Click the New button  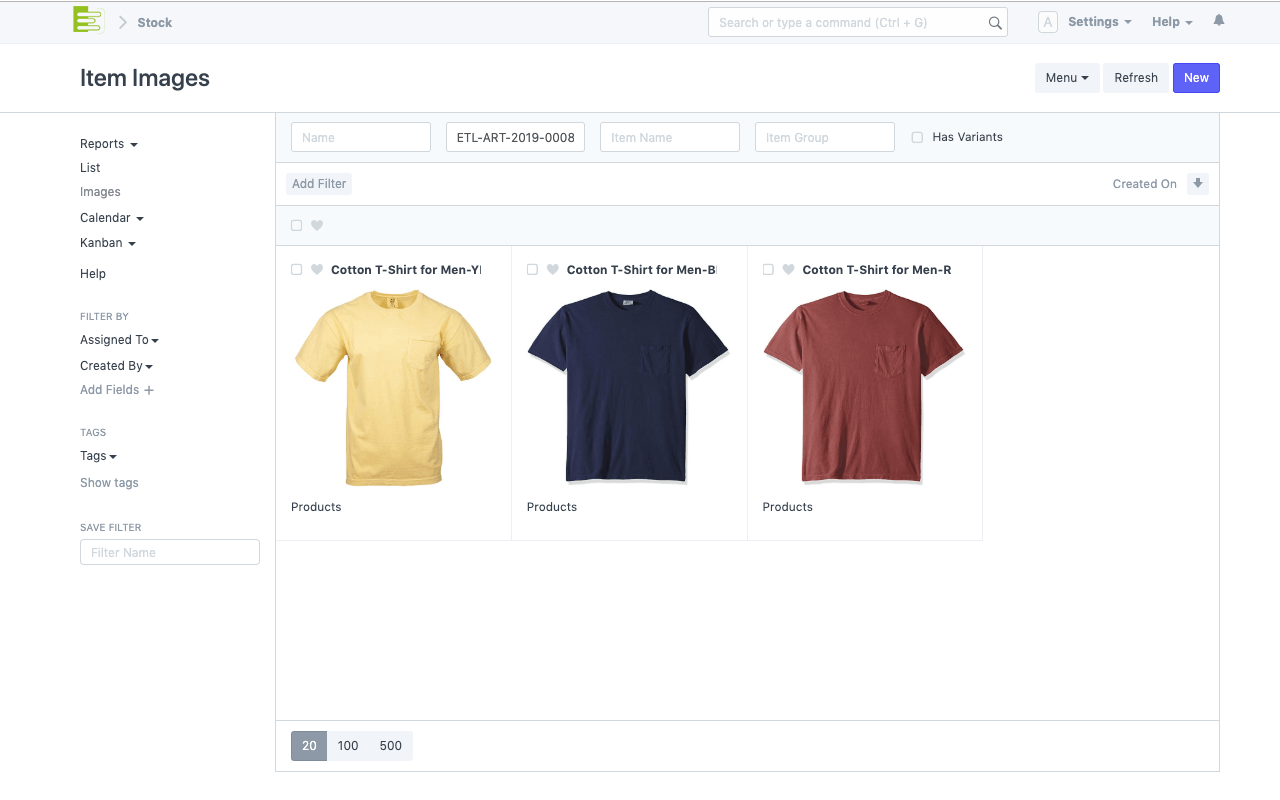pyautogui.click(x=1196, y=78)
